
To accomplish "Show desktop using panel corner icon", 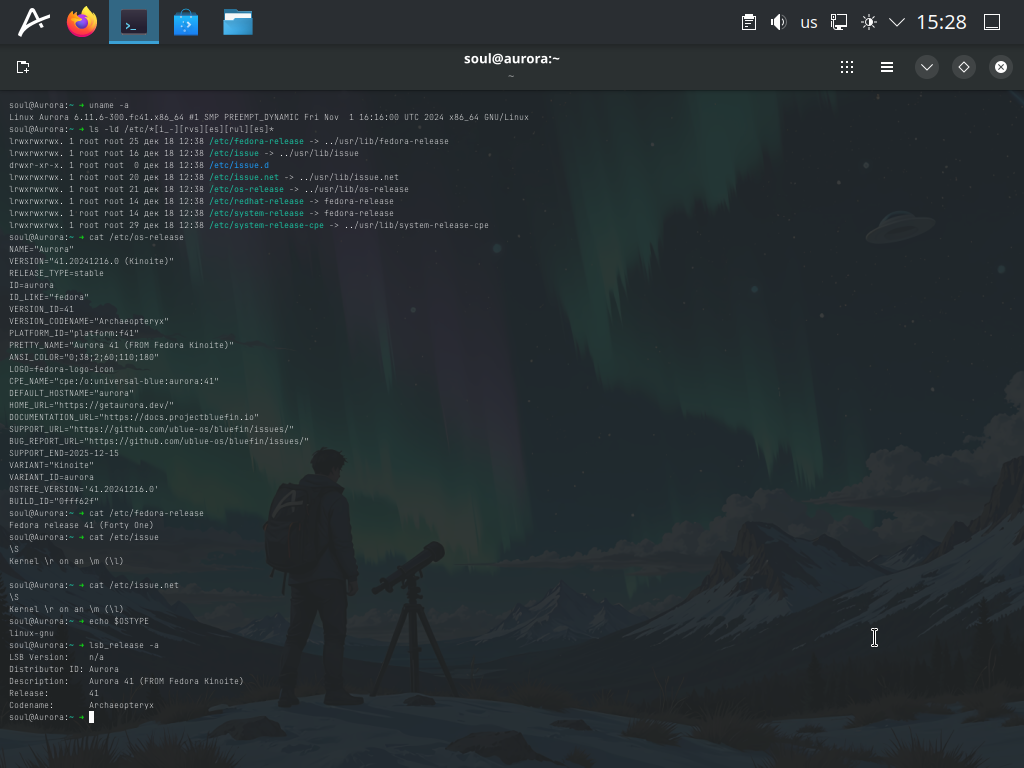I will tap(992, 22).
